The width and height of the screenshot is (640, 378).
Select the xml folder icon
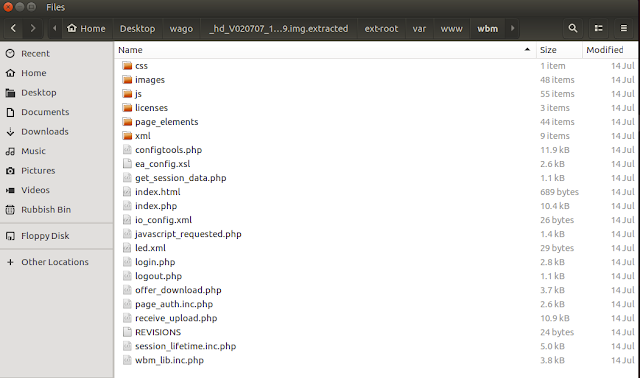click(x=127, y=136)
